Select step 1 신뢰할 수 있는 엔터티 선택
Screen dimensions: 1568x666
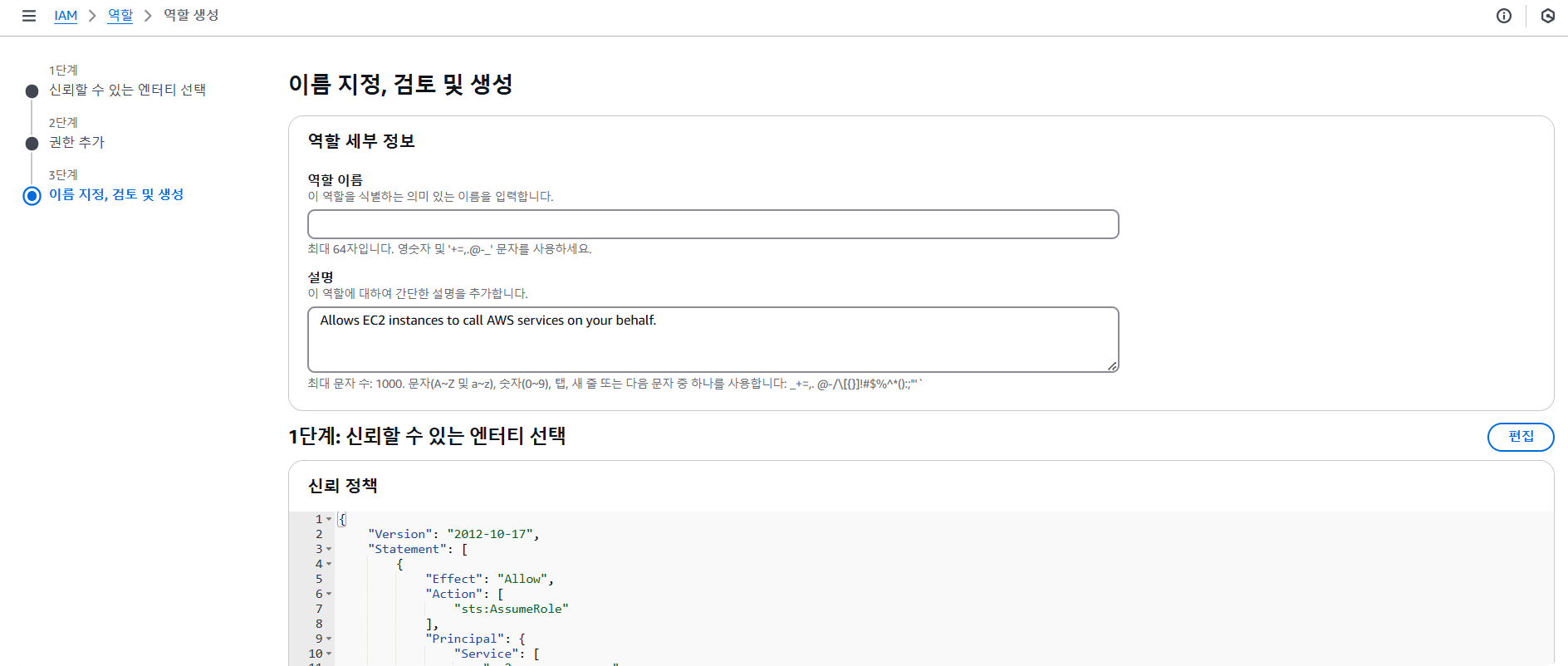coord(127,90)
